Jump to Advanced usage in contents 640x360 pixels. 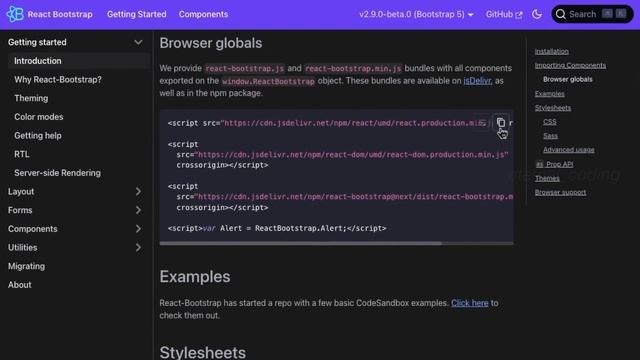coord(569,150)
